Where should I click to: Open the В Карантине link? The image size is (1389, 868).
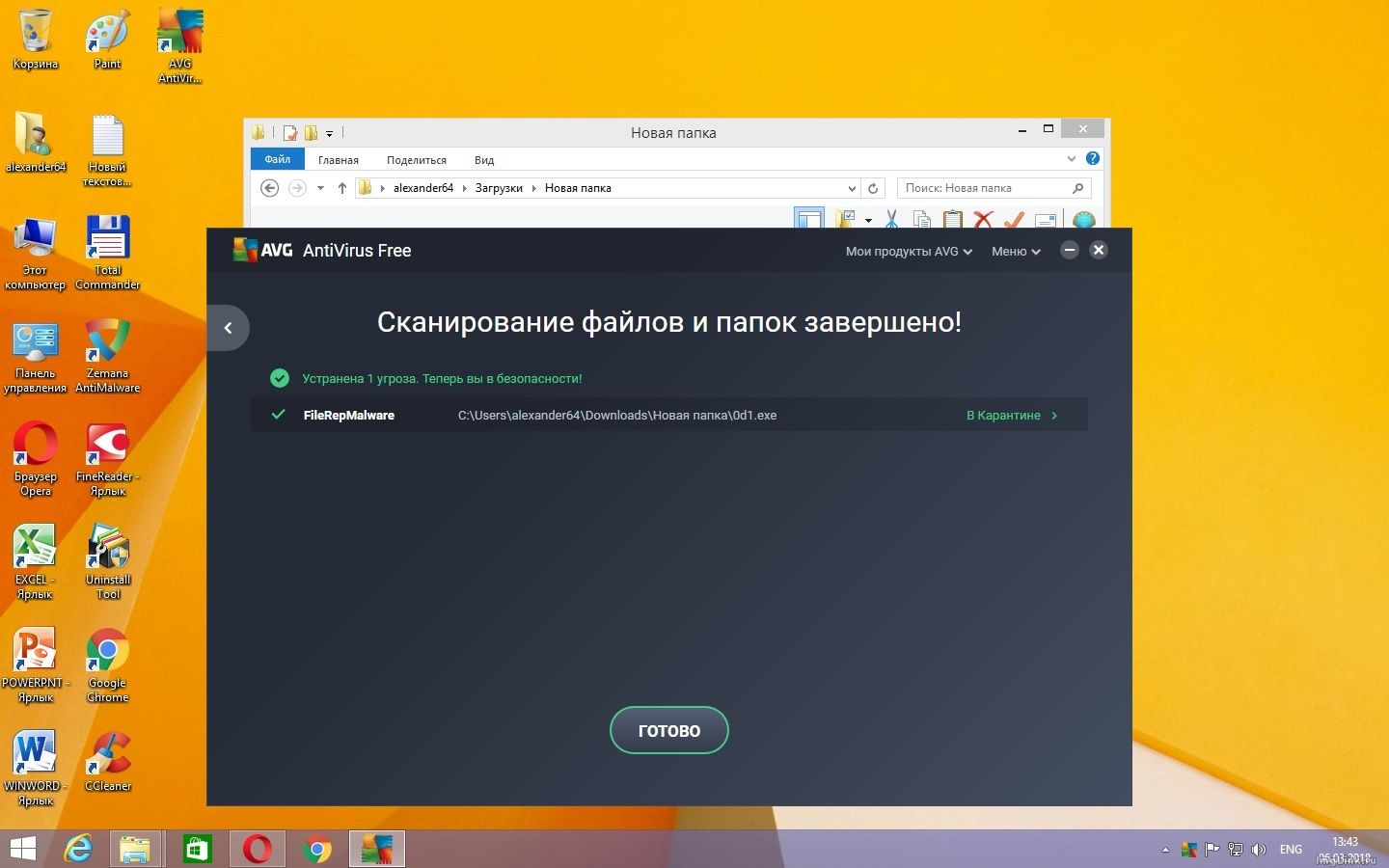point(1011,416)
